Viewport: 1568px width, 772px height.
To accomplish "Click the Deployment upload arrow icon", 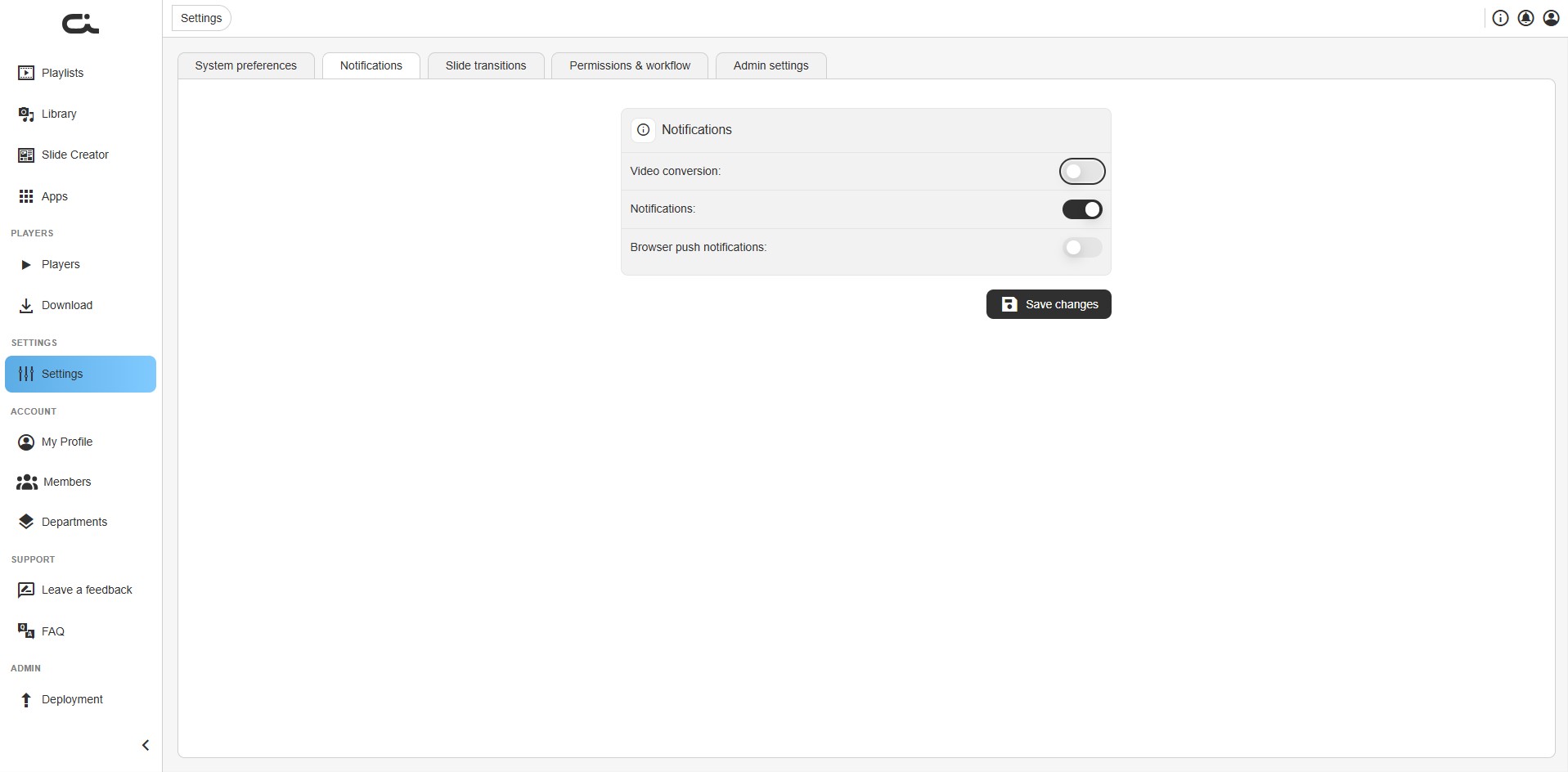I will (x=26, y=699).
